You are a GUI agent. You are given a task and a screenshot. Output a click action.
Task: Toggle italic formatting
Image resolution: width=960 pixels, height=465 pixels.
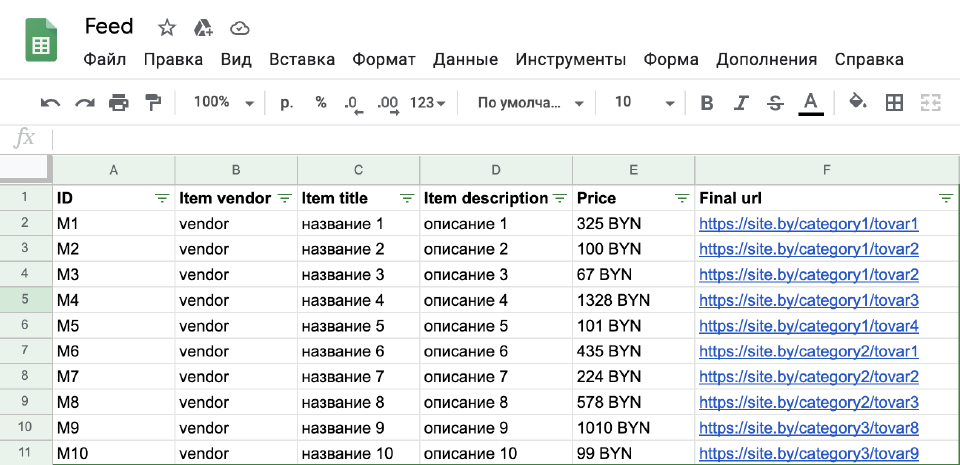[741, 103]
